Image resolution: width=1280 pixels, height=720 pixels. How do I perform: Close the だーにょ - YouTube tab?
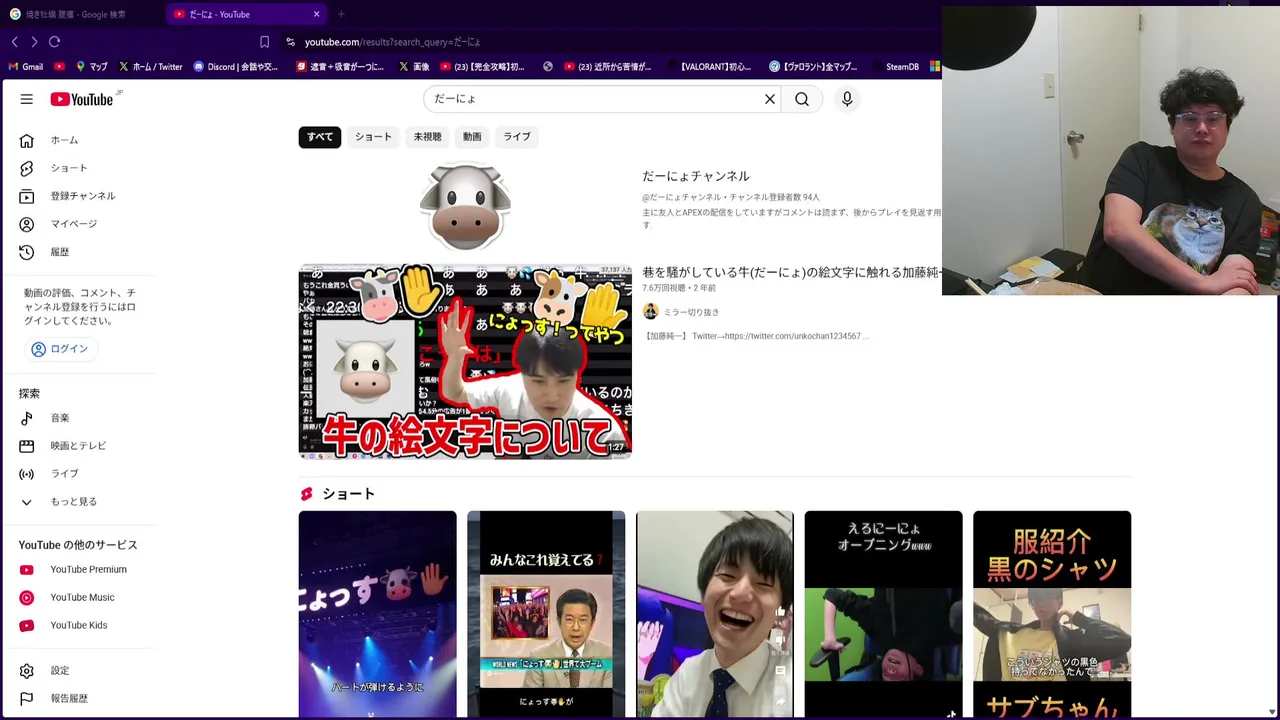(316, 14)
